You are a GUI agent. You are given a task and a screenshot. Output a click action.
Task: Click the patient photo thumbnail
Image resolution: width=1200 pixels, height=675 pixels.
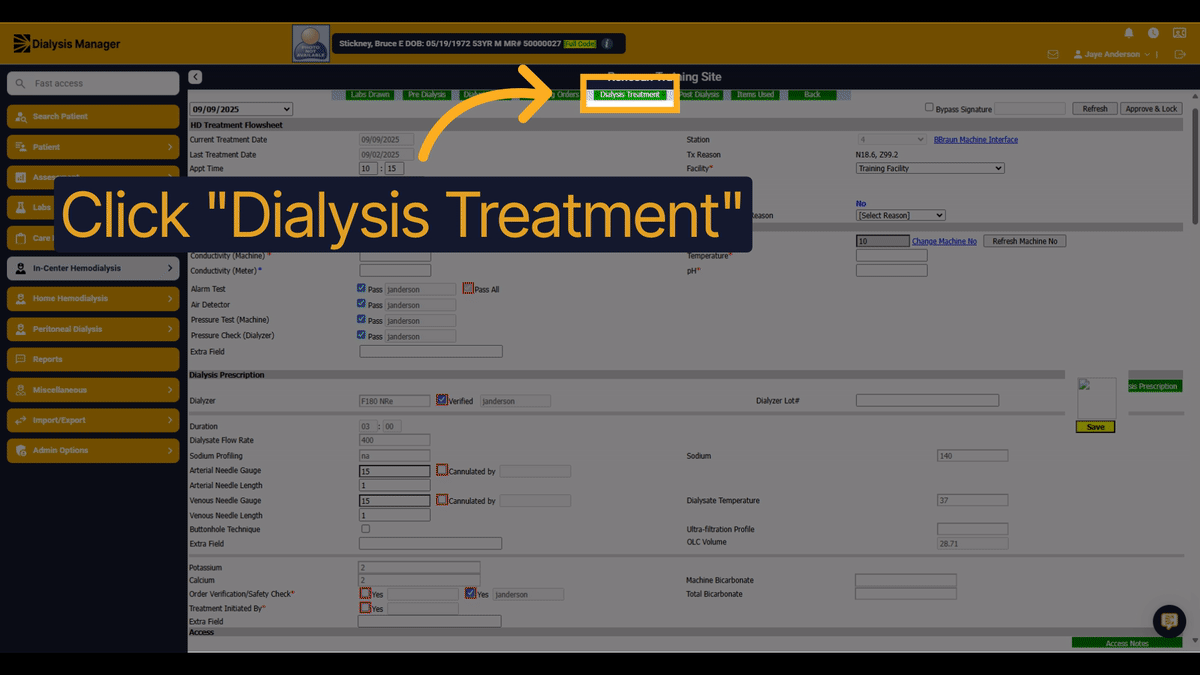[311, 44]
